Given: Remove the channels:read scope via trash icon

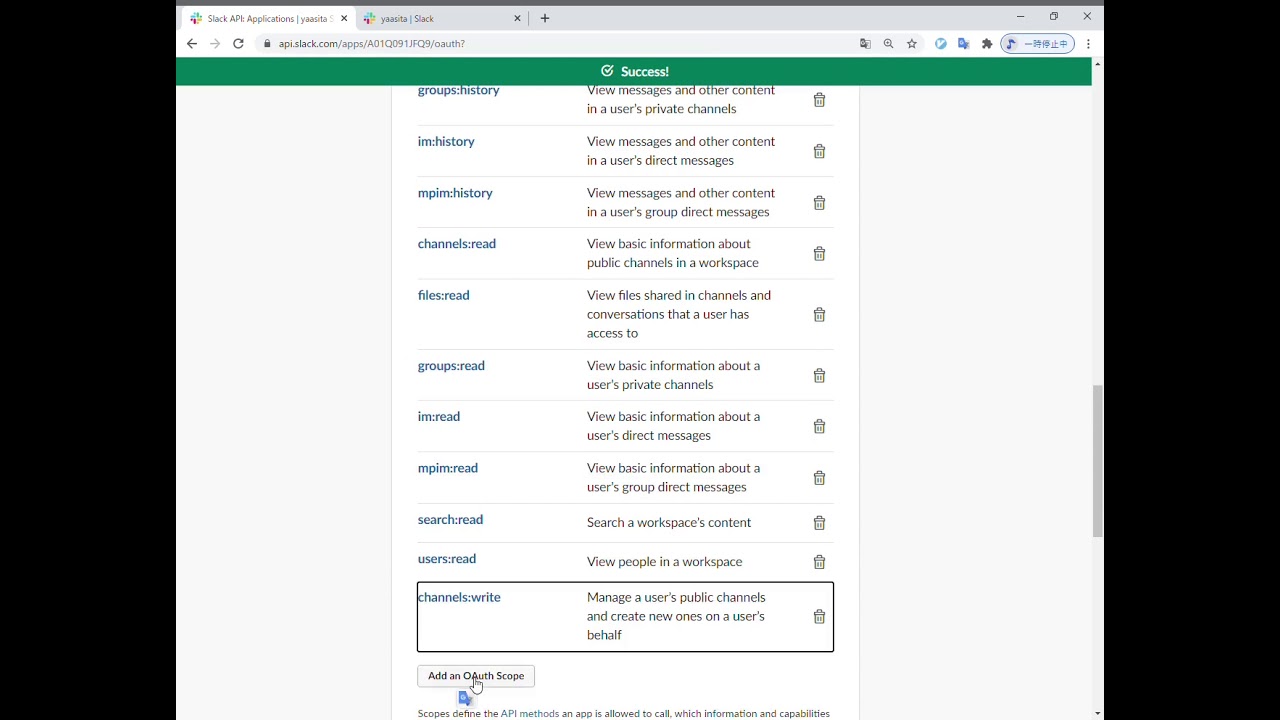Looking at the screenshot, I should (x=819, y=254).
